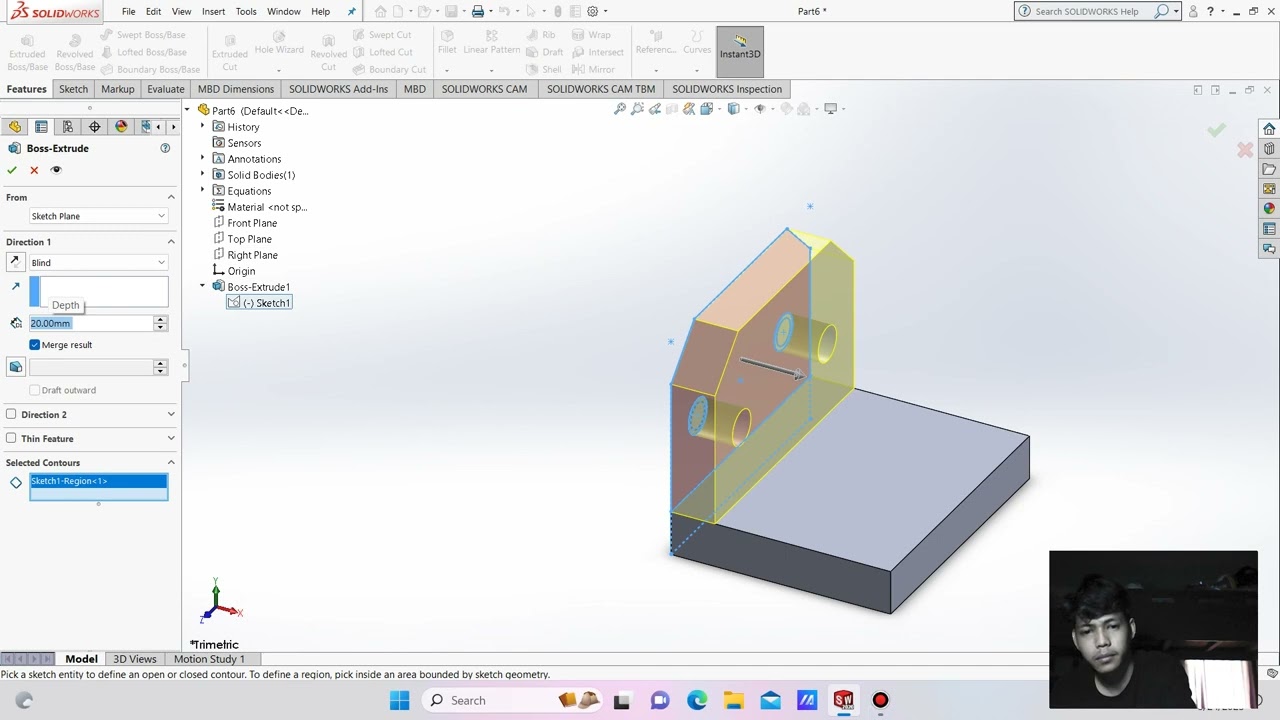Image resolution: width=1280 pixels, height=720 pixels.
Task: Open the DisplayManager color ball tab icon
Action: (121, 127)
